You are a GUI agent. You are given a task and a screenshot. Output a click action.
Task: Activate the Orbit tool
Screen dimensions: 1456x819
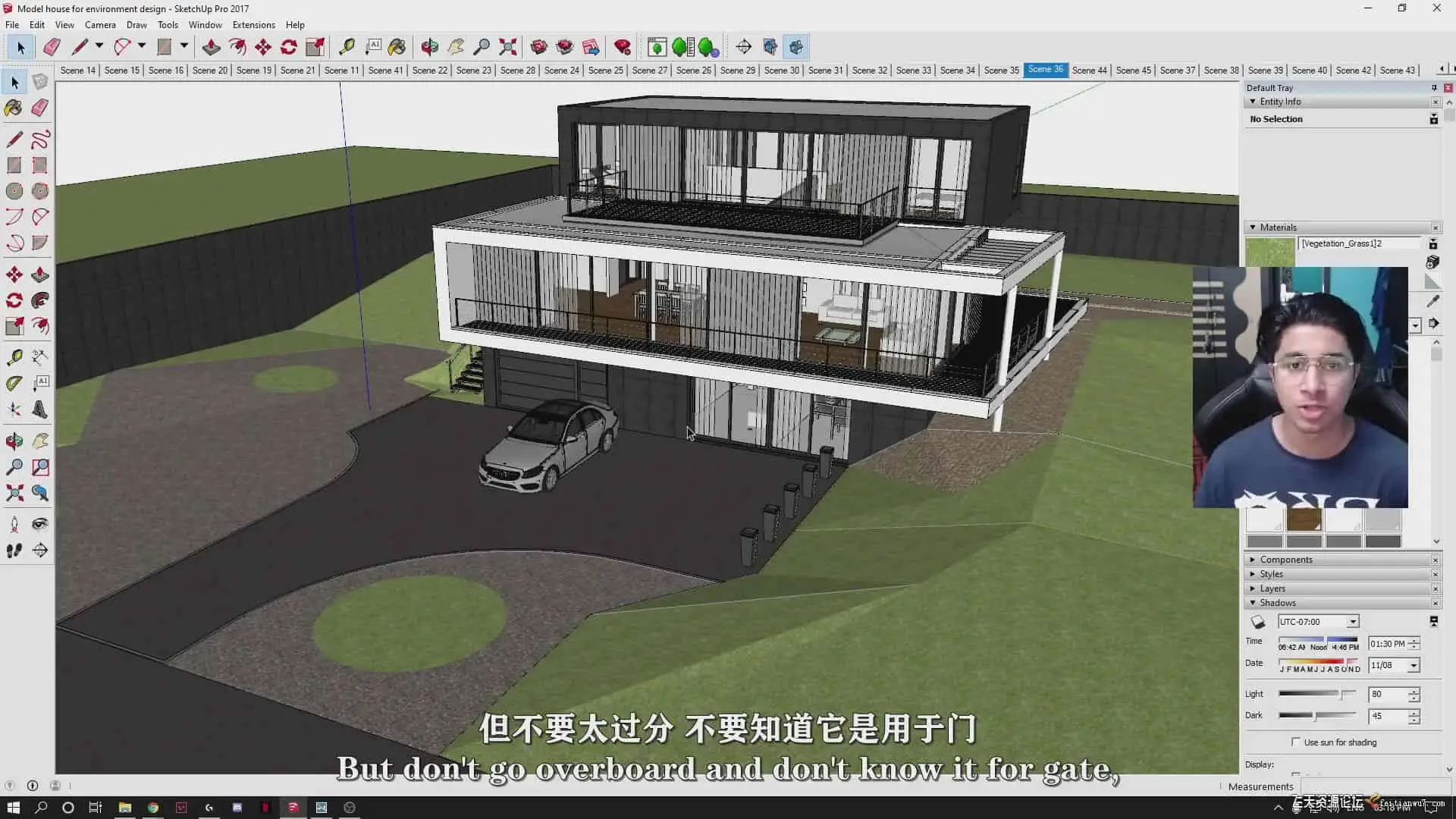(x=14, y=441)
